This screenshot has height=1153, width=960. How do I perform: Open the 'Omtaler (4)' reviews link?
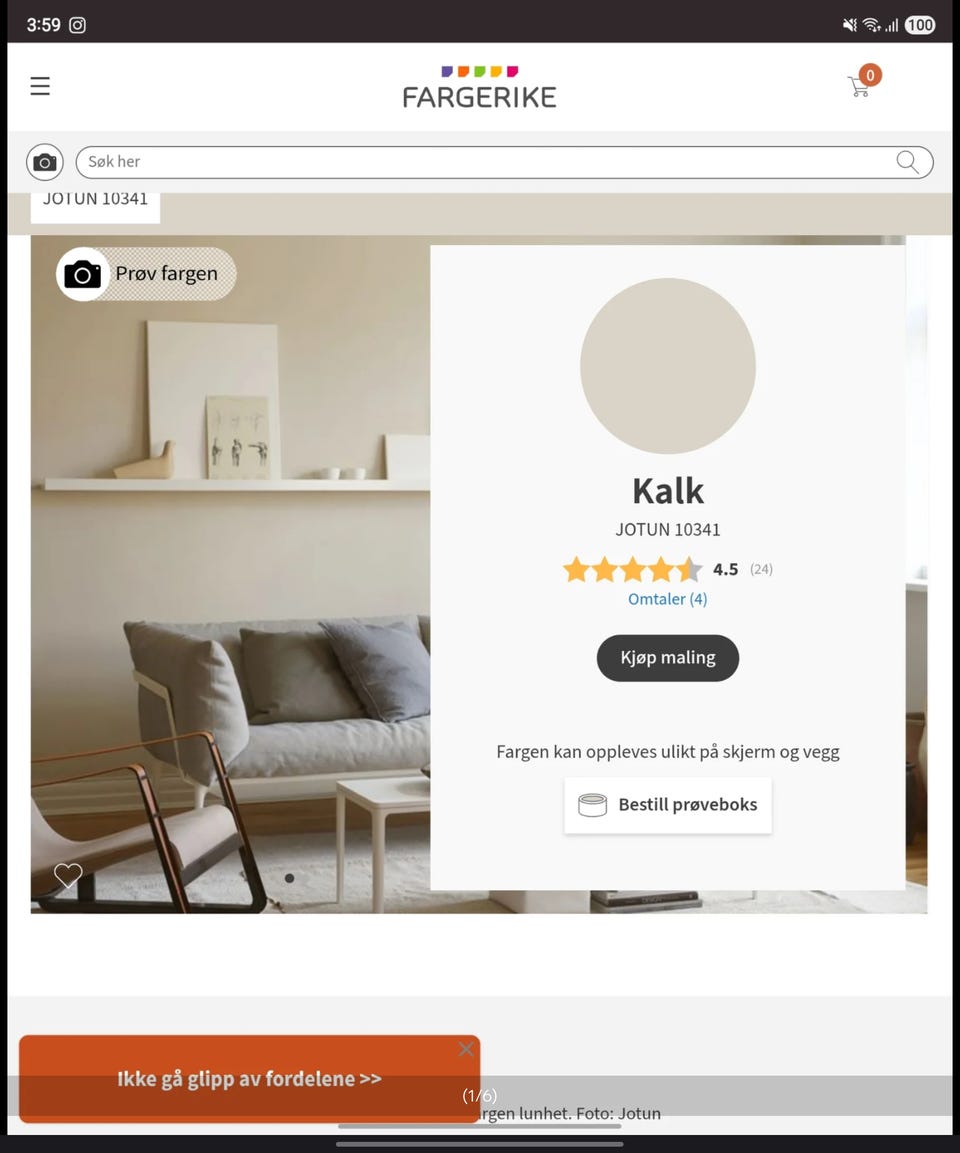(x=667, y=599)
